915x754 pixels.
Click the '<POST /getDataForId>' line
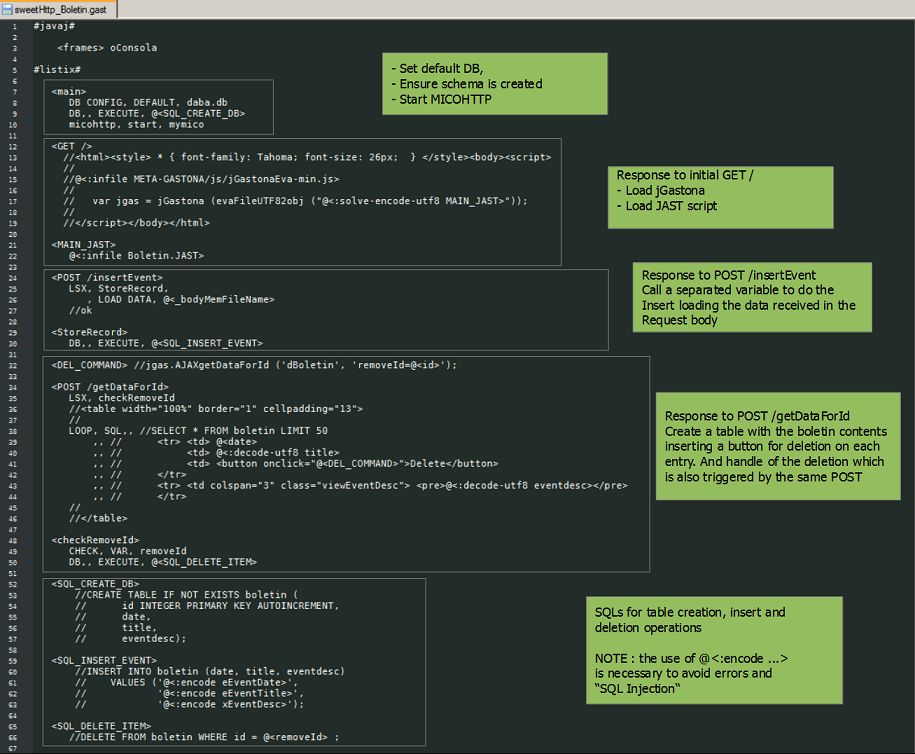pyautogui.click(x=110, y=387)
